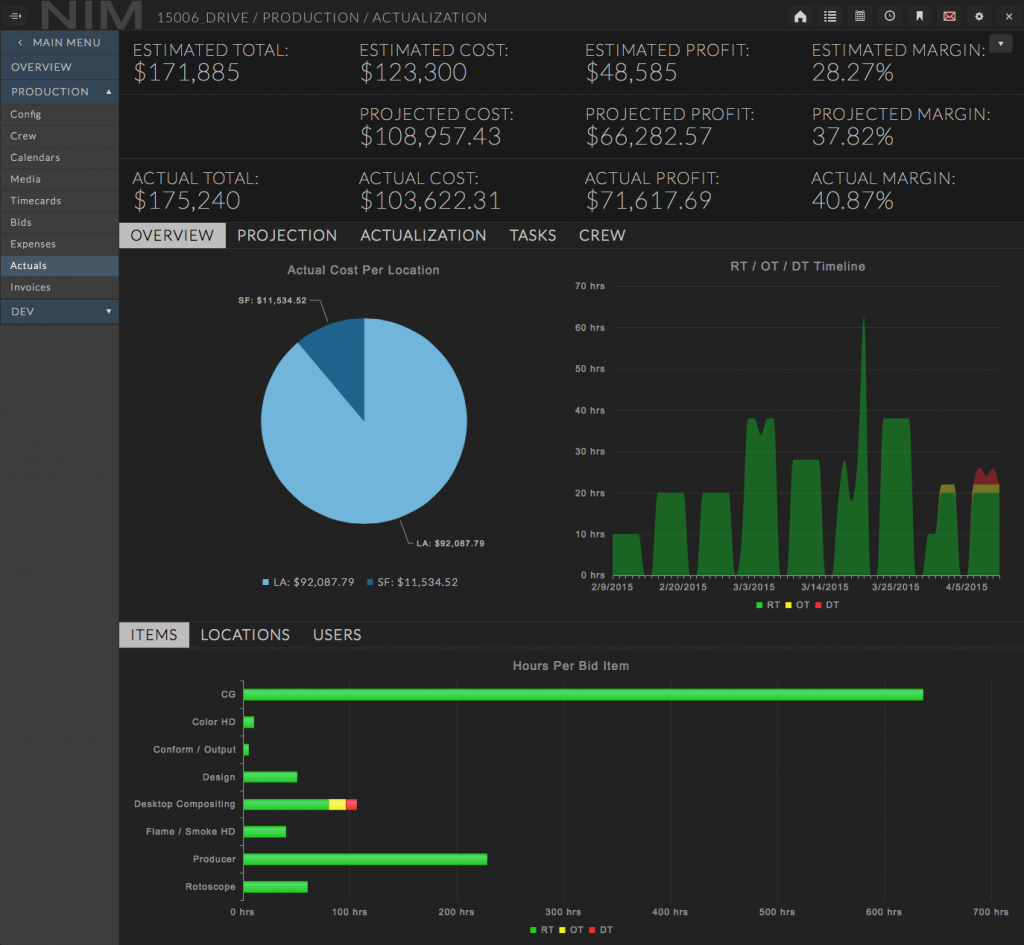Toggle RT series in timeline legend
1024x945 pixels.
point(766,605)
